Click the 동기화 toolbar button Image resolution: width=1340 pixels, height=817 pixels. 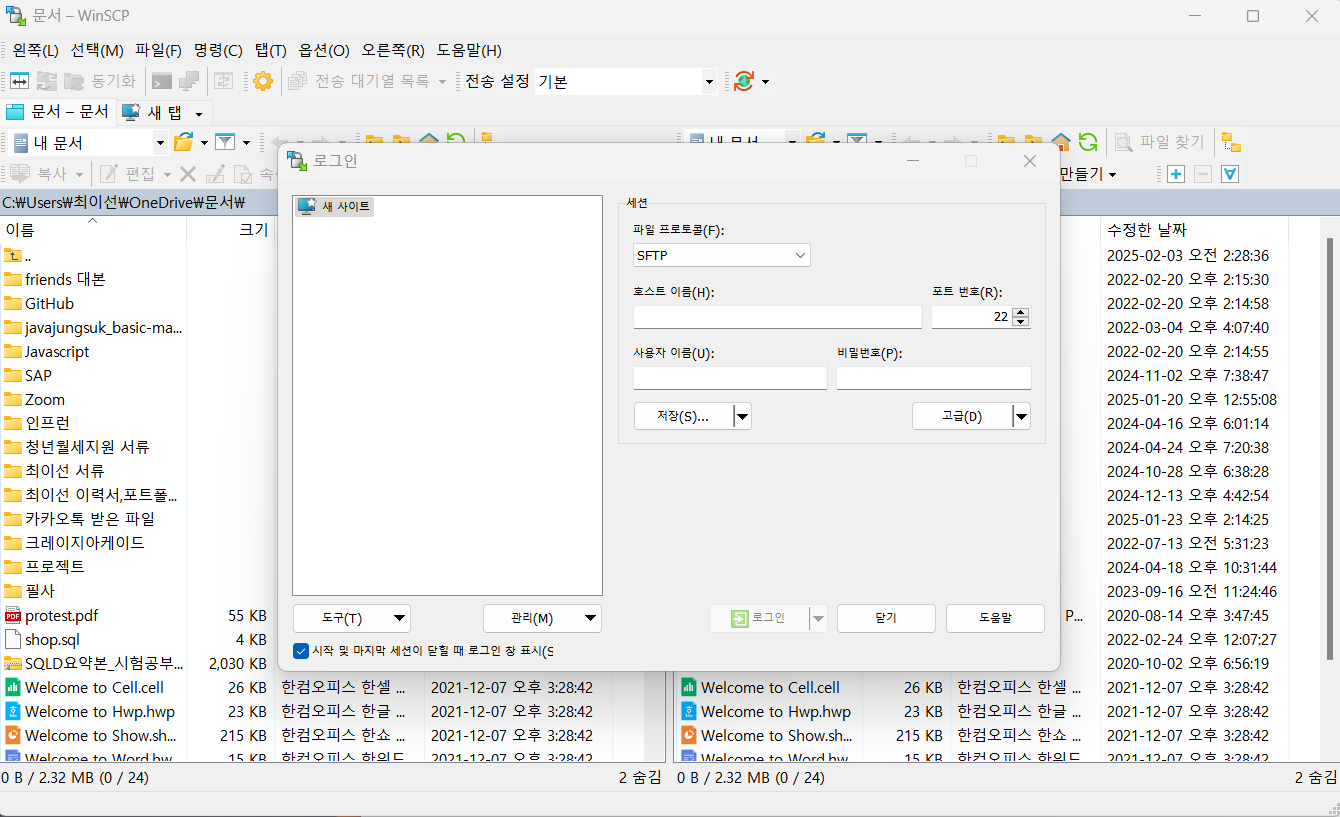tap(100, 81)
